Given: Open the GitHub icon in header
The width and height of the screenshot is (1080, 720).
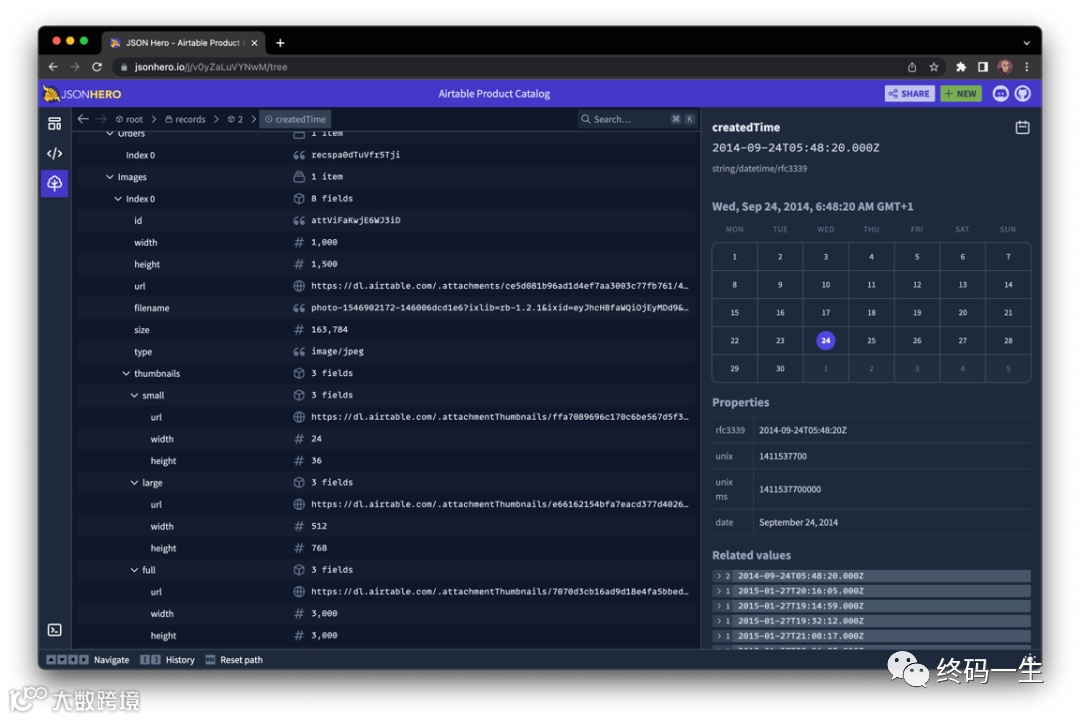Looking at the screenshot, I should [1023, 94].
